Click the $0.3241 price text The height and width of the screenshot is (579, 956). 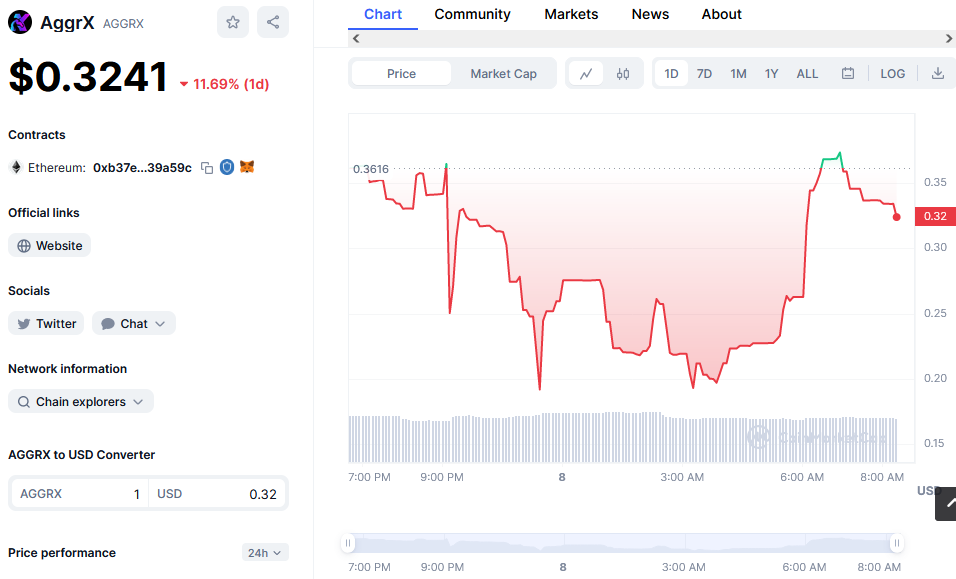pos(88,77)
